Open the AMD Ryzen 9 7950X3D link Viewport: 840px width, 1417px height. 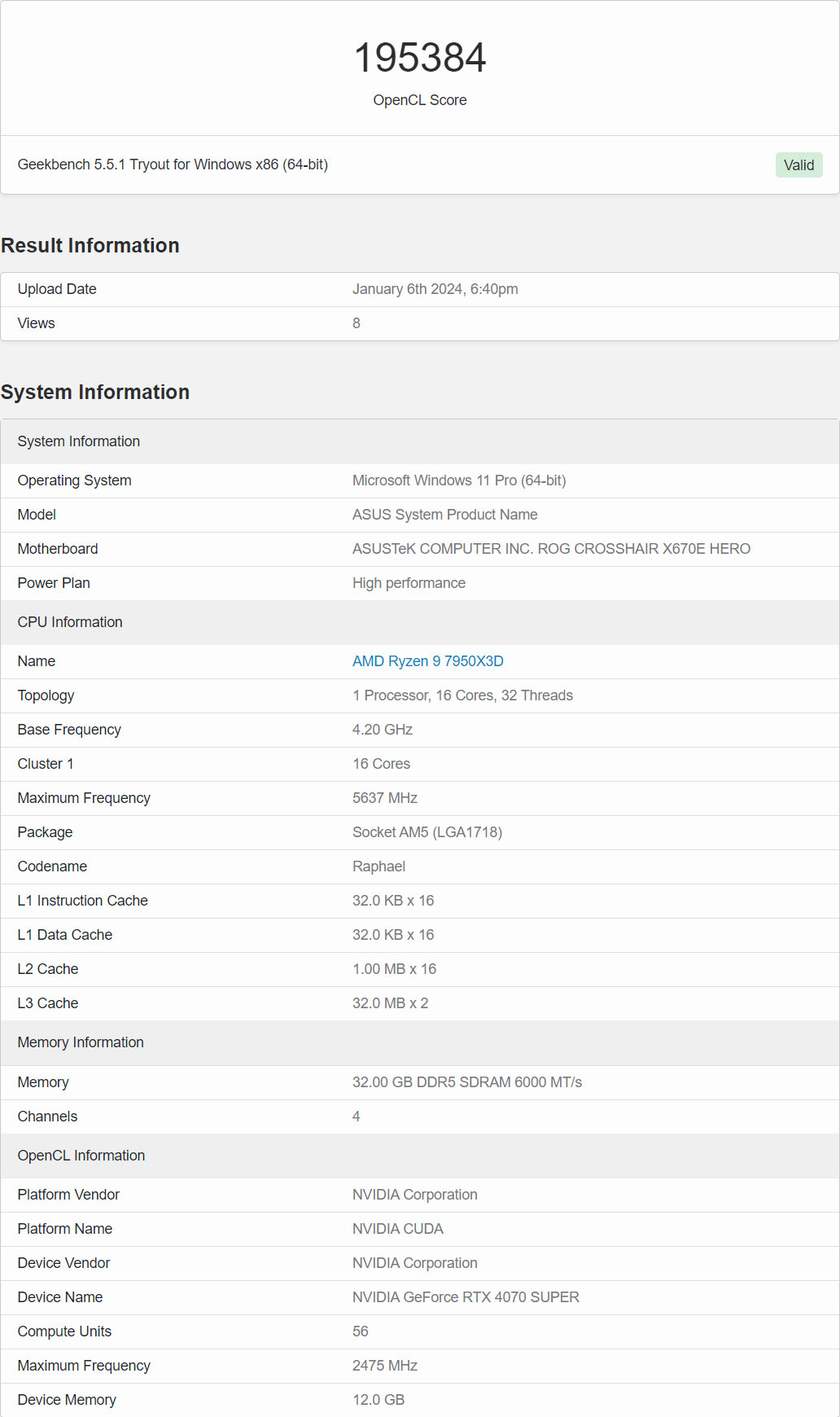(x=427, y=661)
